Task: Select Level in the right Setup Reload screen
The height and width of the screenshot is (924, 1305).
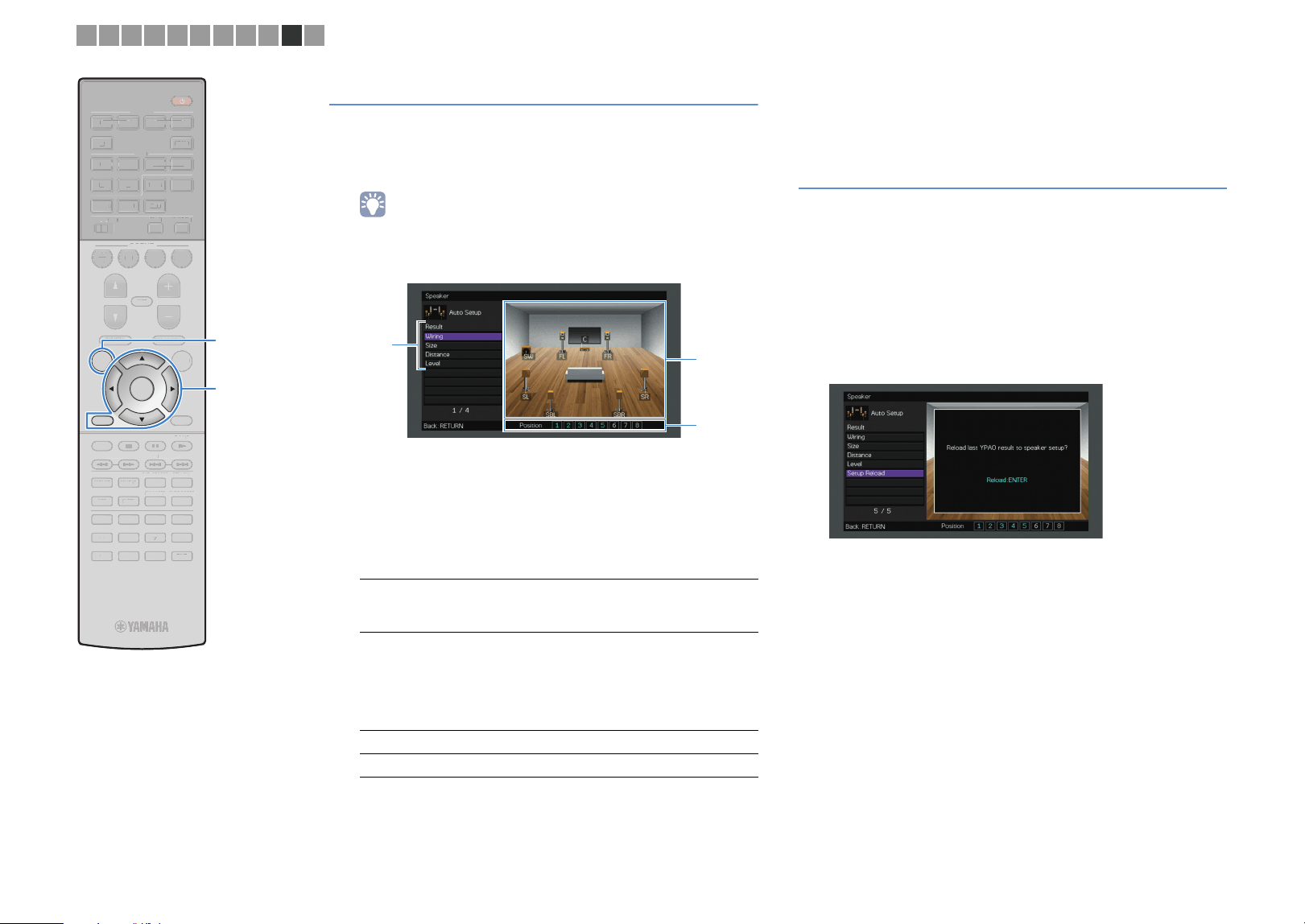Action: 885,464
